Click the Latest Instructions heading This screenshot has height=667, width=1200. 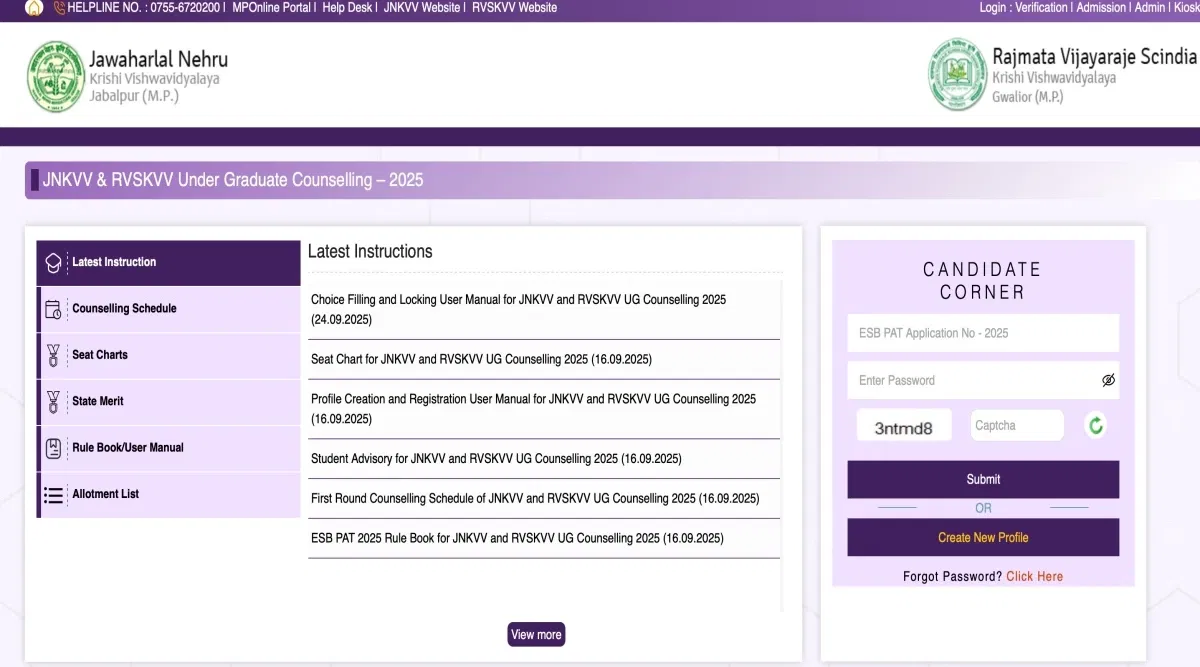(x=370, y=251)
